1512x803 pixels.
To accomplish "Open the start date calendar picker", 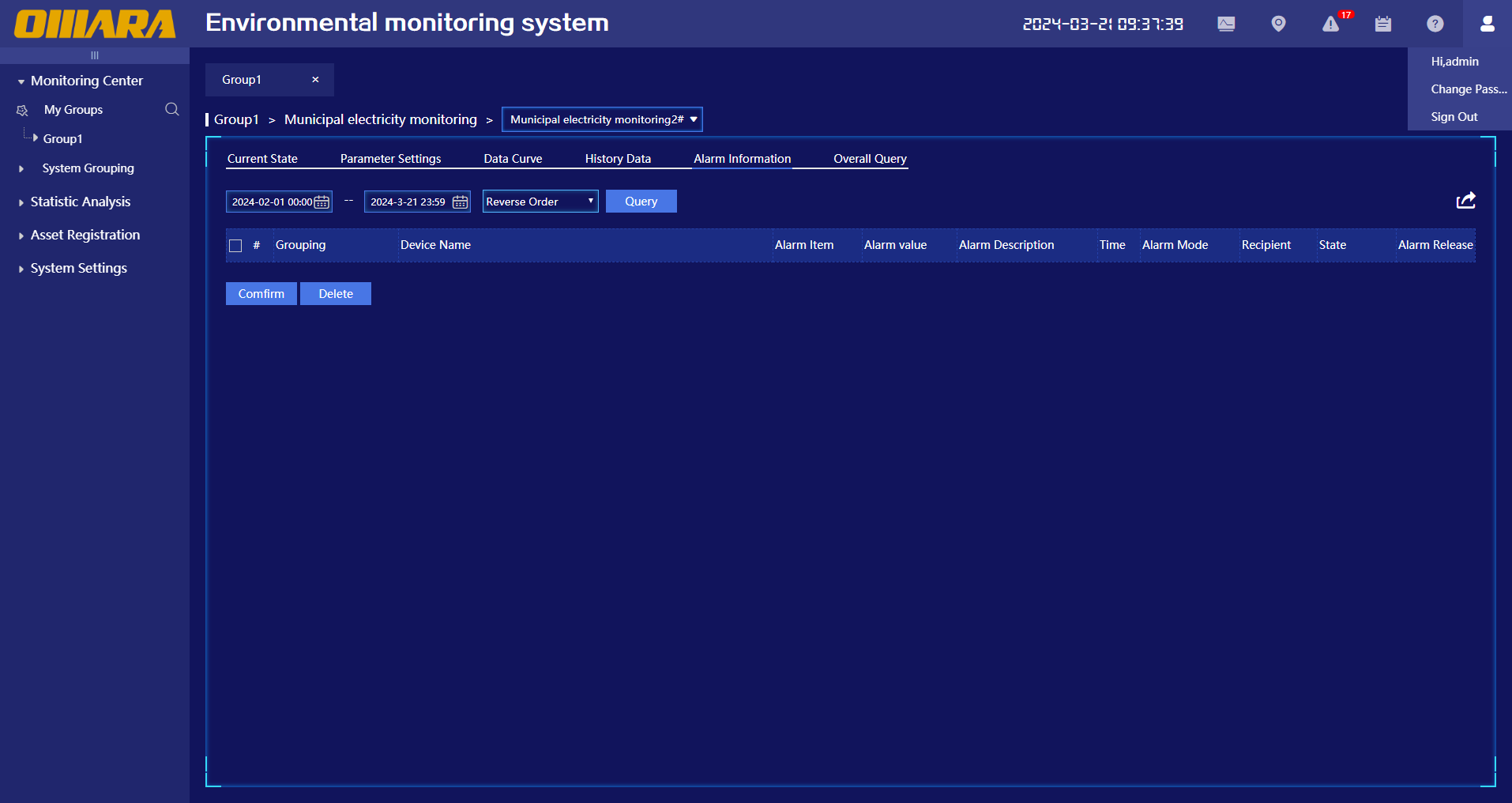I will (x=322, y=202).
